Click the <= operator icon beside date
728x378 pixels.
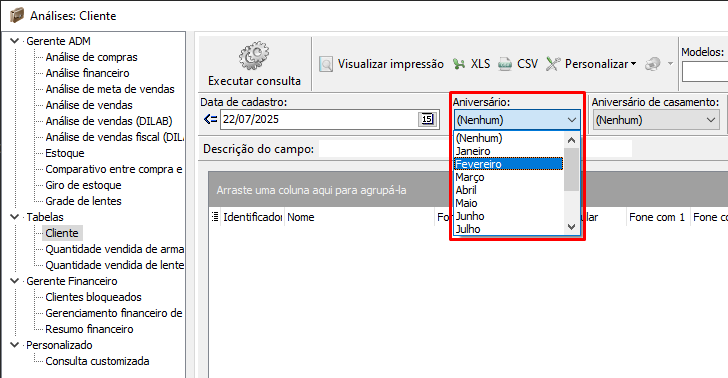coord(210,119)
